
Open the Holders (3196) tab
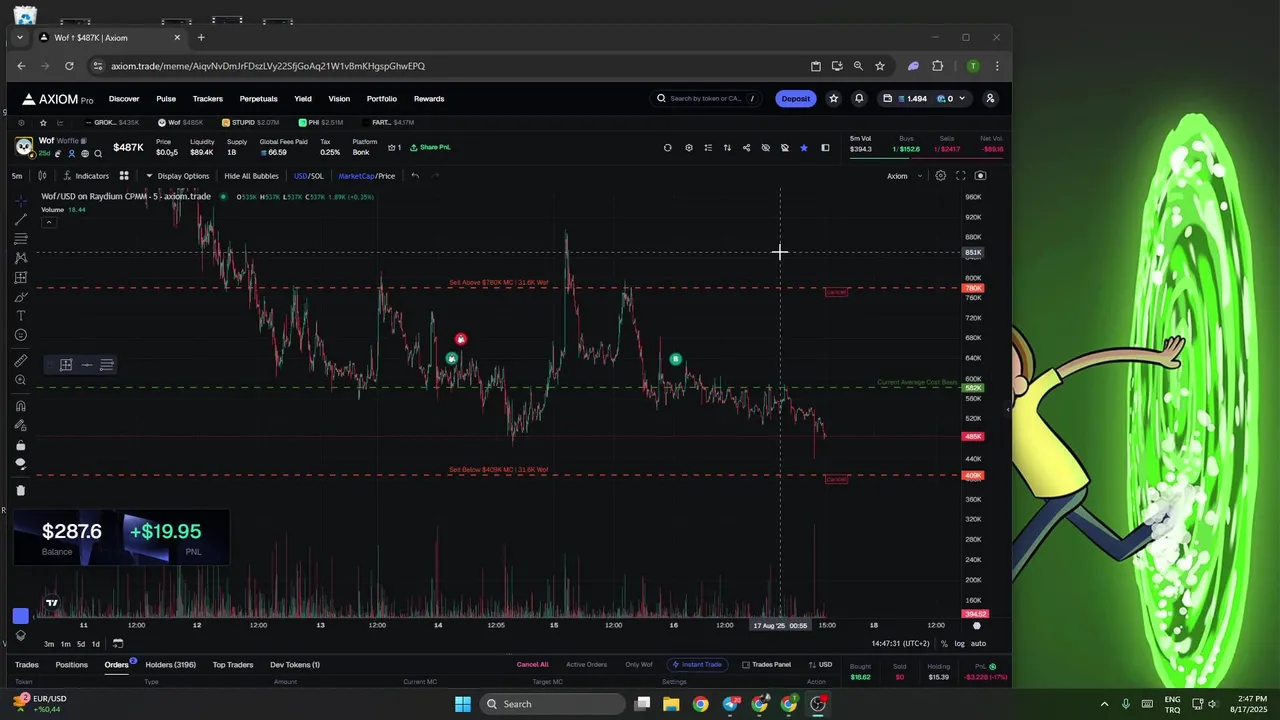pos(170,665)
